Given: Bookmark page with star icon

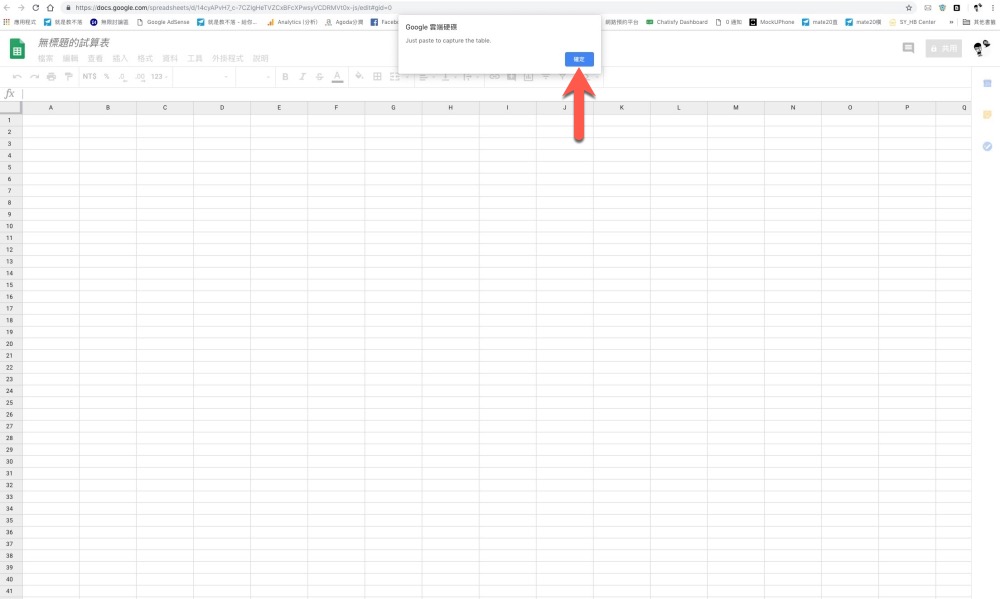Looking at the screenshot, I should pyautogui.click(x=909, y=8).
